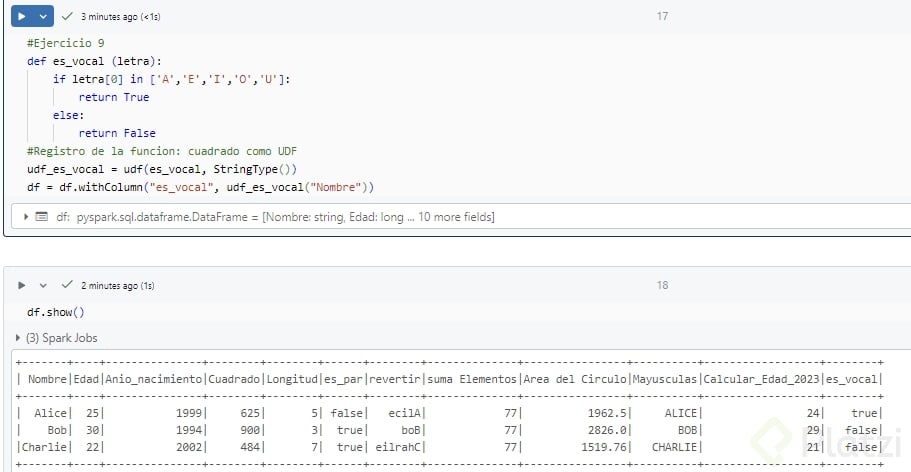This screenshot has height=472, width=911.
Task: Place cursor in the df.show() code line
Action: click(x=56, y=312)
